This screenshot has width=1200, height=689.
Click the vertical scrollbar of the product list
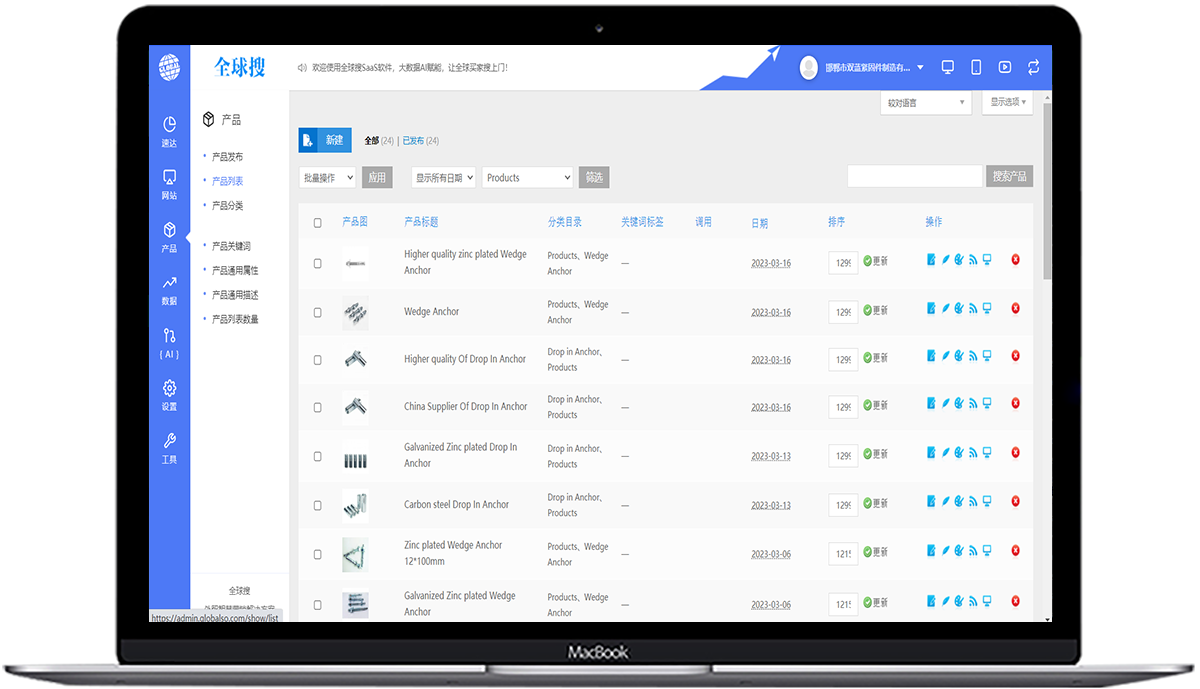(1047, 190)
